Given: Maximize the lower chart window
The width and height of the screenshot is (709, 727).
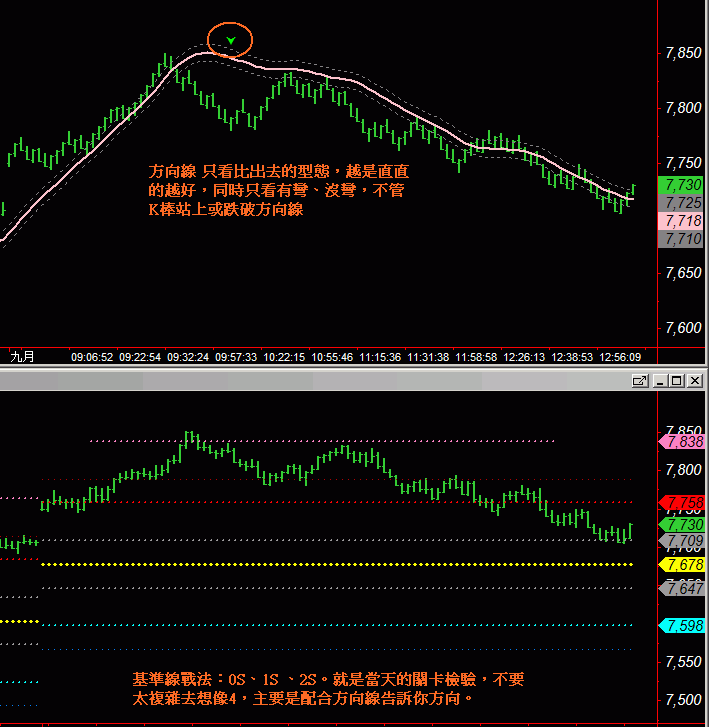Looking at the screenshot, I should point(677,381).
